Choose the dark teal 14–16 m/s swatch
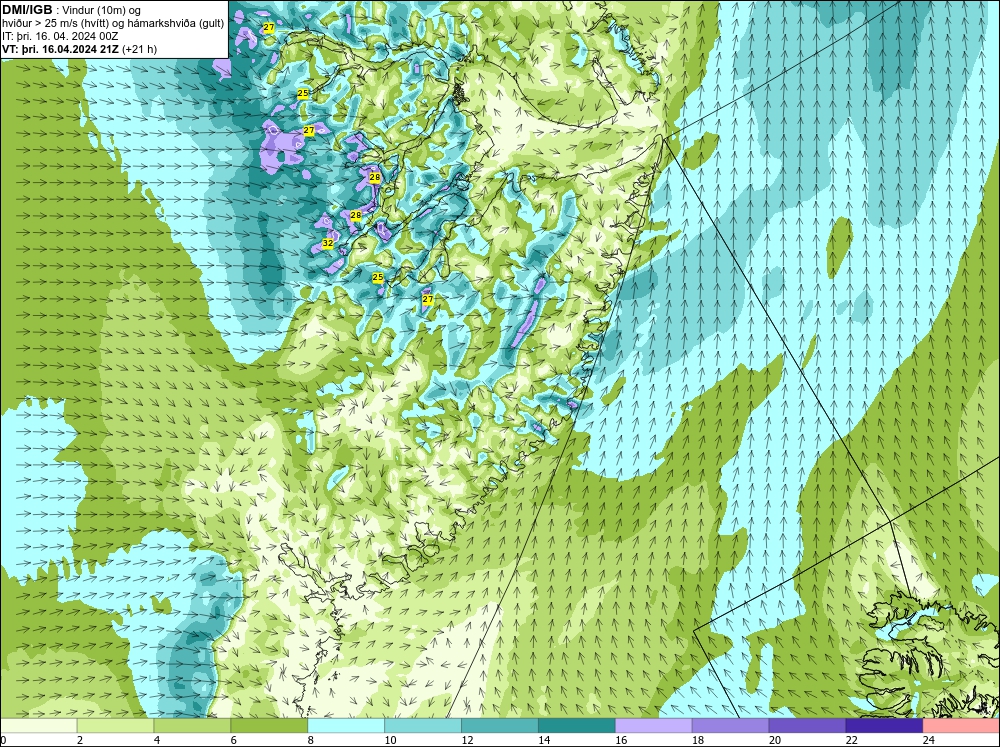This screenshot has width=1000, height=747. [577, 725]
